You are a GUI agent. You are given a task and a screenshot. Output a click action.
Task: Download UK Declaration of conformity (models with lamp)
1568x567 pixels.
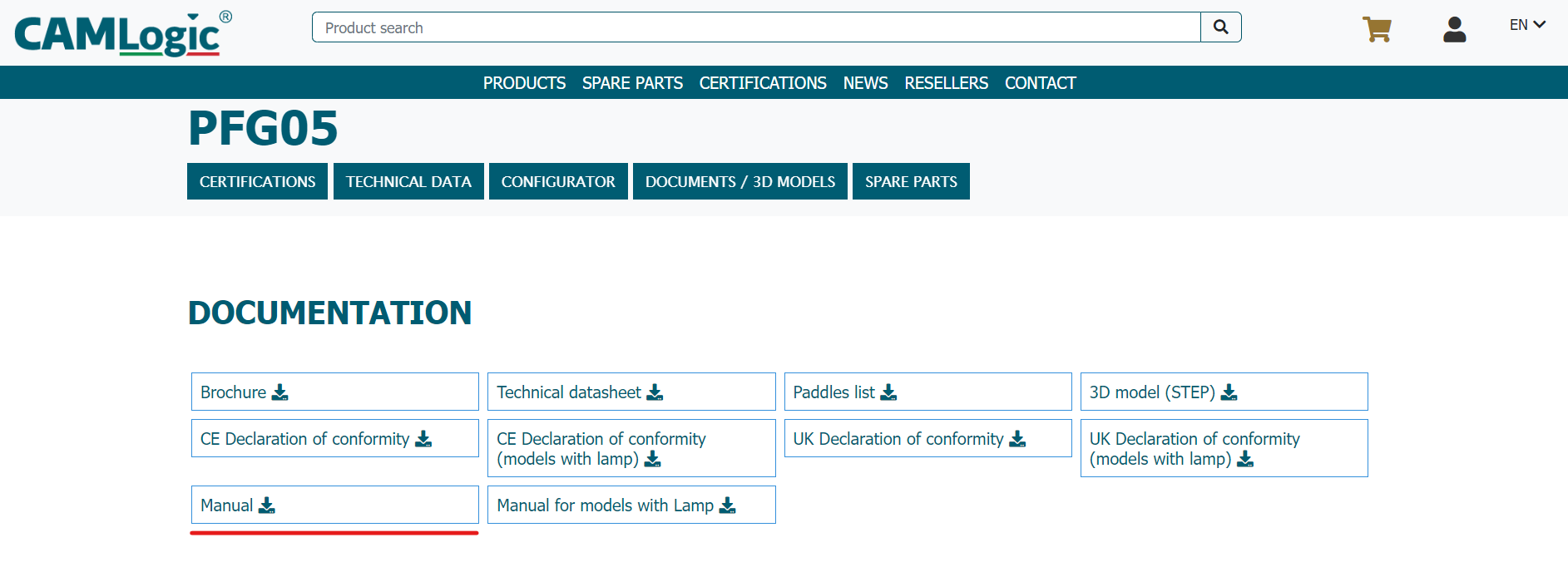[x=1224, y=448]
